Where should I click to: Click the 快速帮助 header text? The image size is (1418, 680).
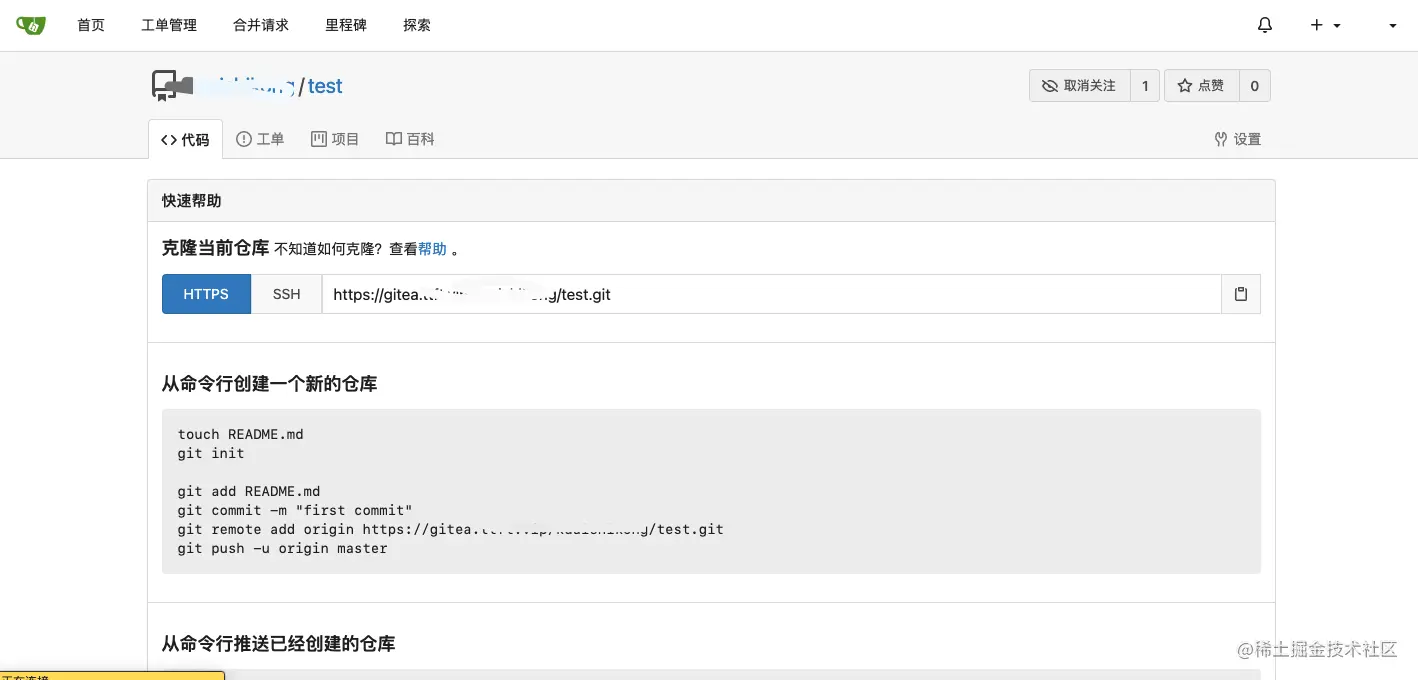click(192, 201)
